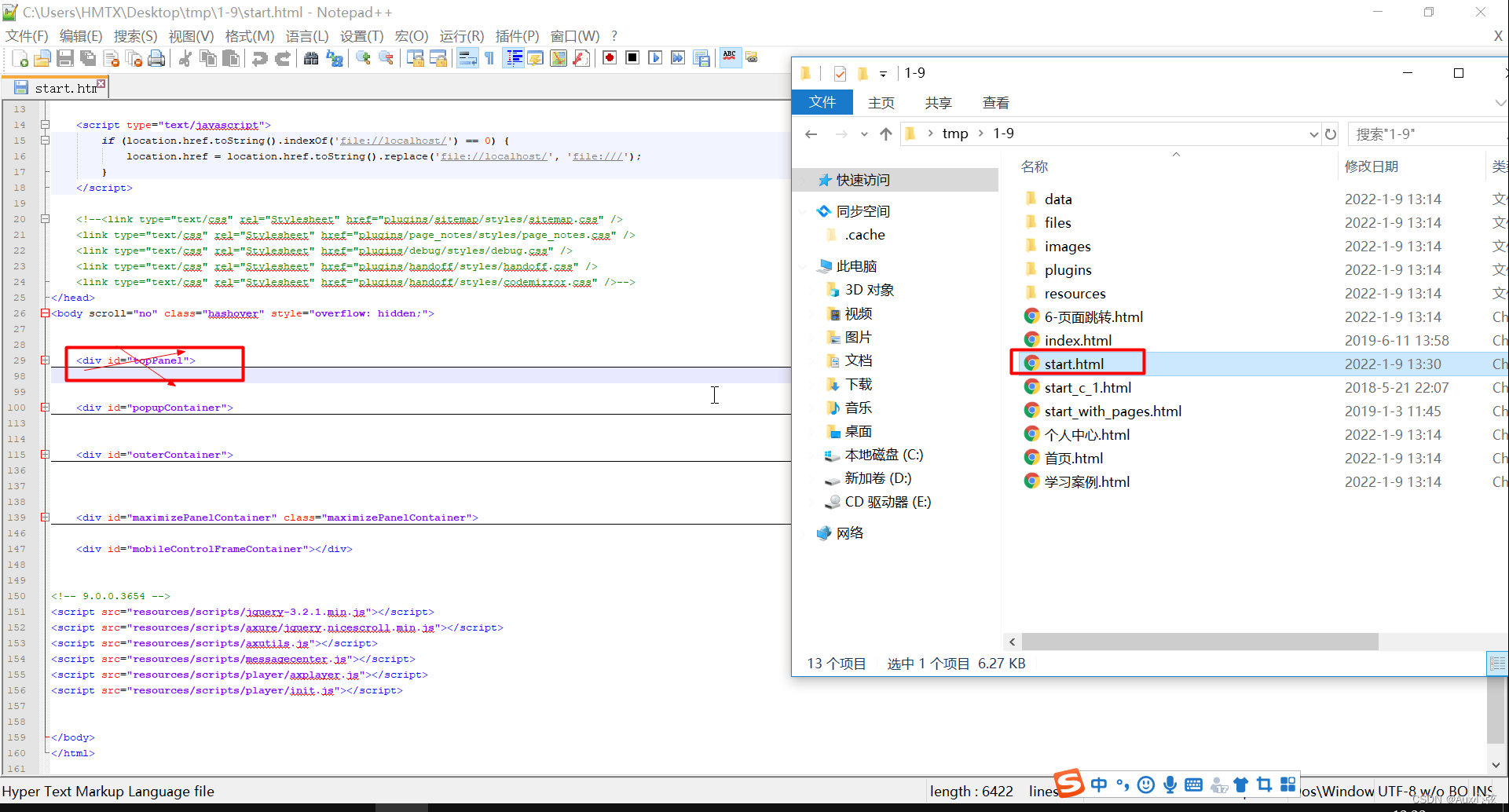Open the 搜索(S) menu

coord(135,36)
